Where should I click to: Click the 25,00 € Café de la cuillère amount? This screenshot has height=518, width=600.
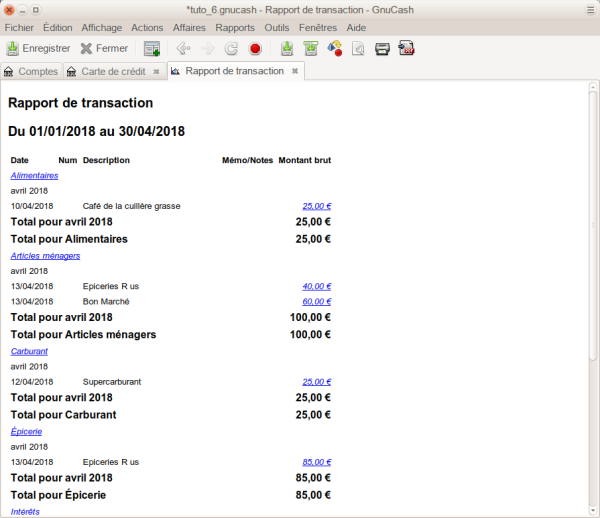pyautogui.click(x=317, y=206)
